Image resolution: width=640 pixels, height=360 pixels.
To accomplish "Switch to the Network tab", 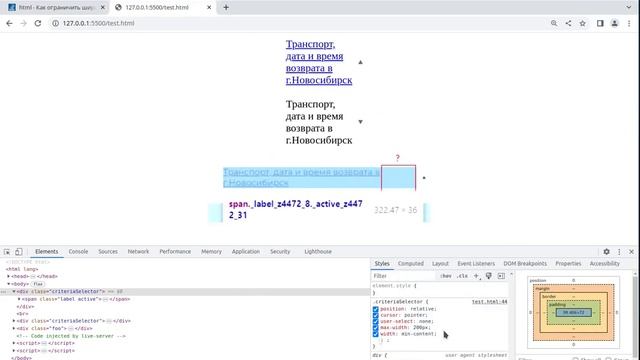I will coord(138,252).
